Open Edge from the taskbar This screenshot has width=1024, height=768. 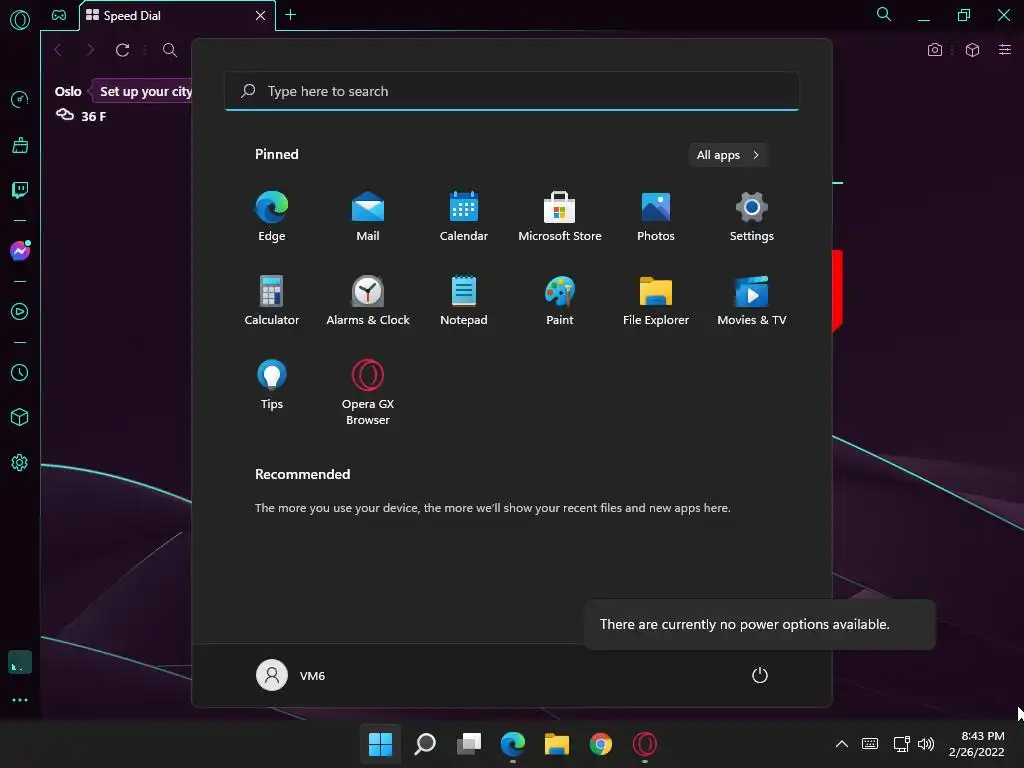pyautogui.click(x=513, y=744)
